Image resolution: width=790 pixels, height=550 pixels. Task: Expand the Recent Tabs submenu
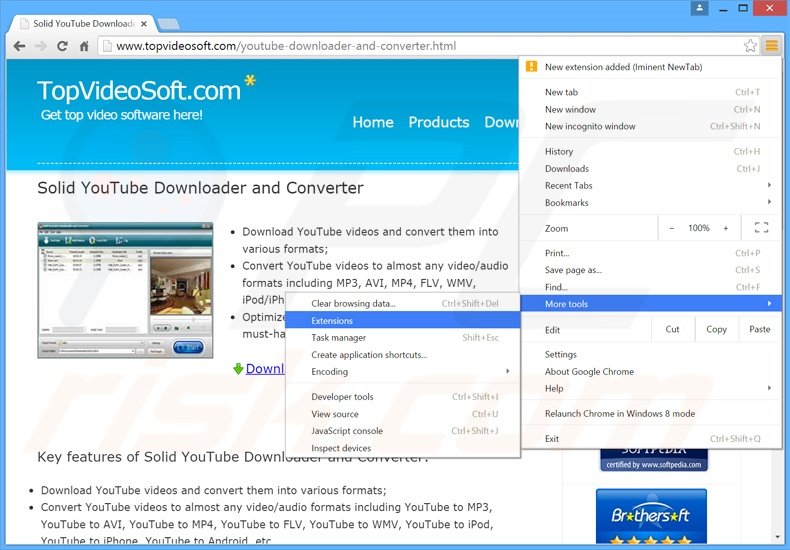[x=651, y=185]
